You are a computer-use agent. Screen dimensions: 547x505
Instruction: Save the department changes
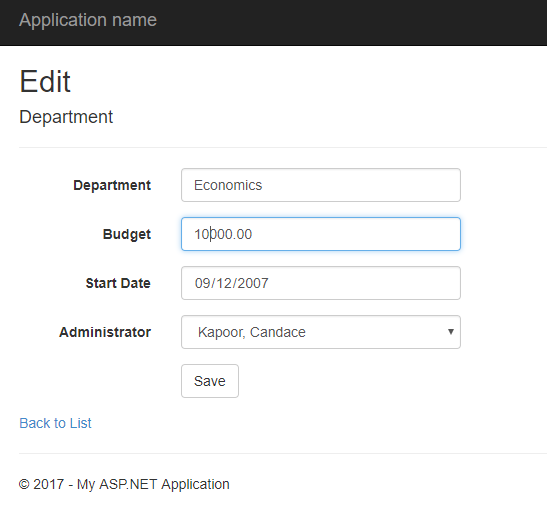pos(210,381)
